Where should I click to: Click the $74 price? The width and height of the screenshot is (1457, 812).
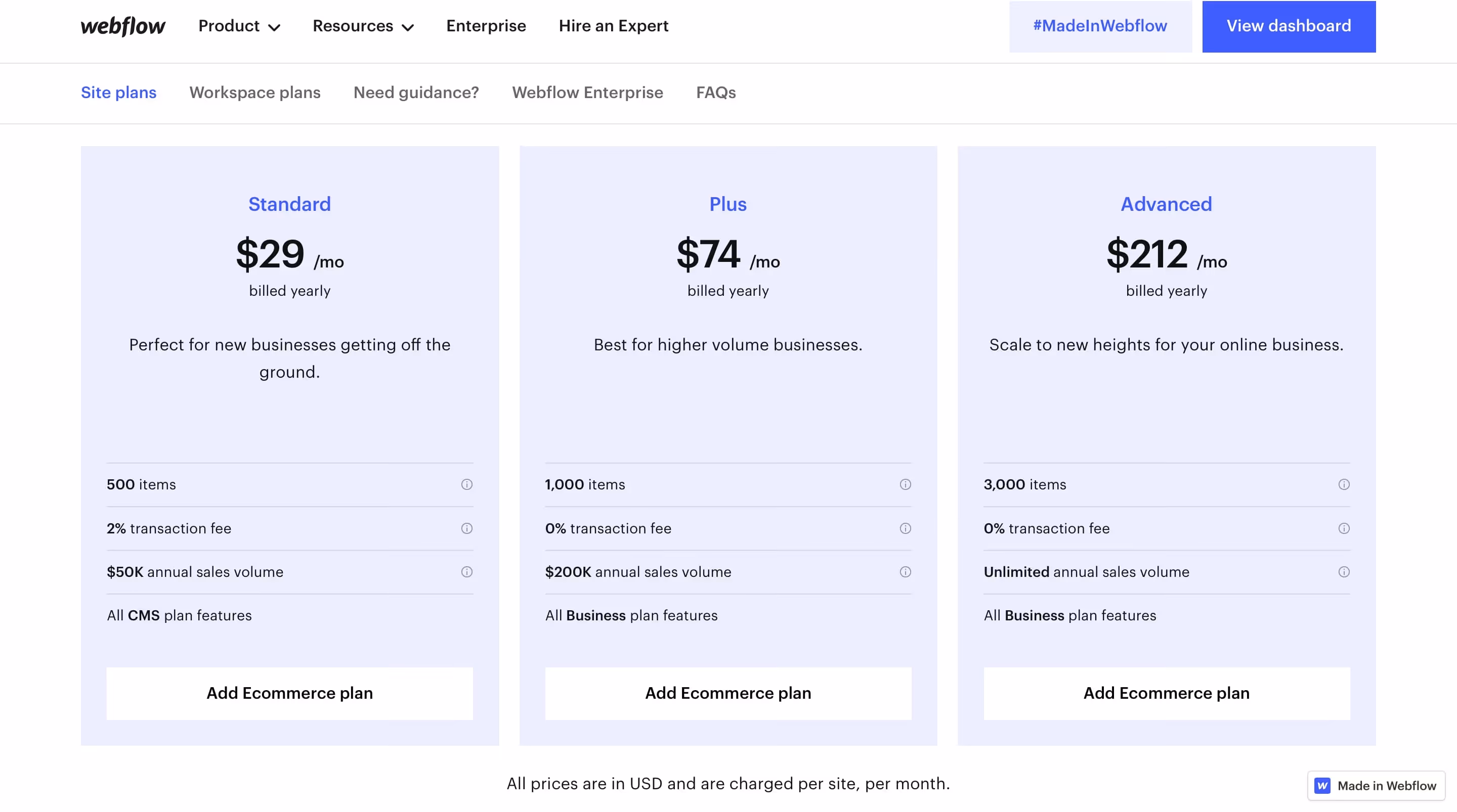coord(708,254)
